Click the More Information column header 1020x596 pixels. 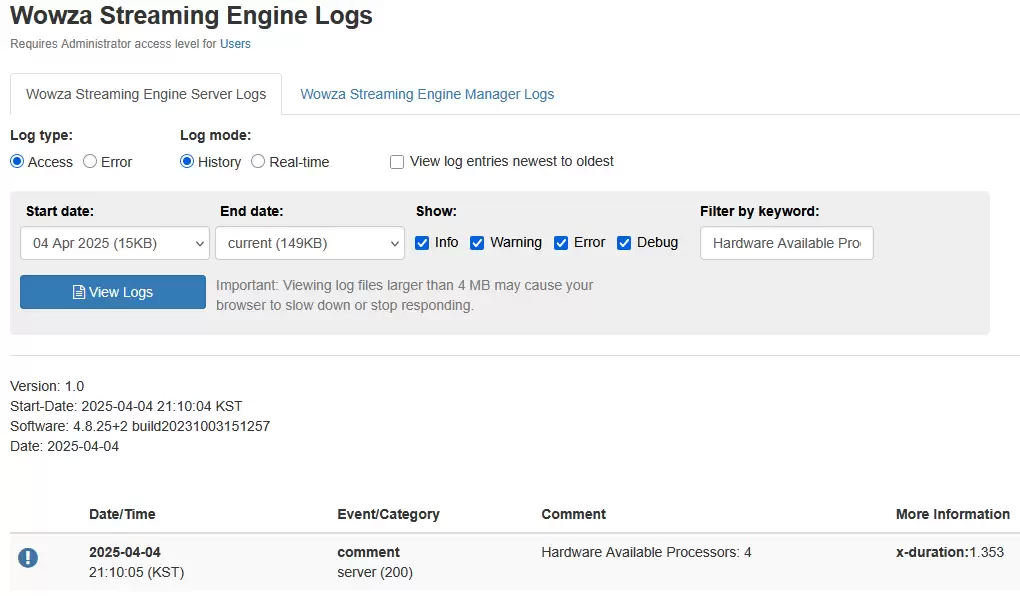(952, 514)
